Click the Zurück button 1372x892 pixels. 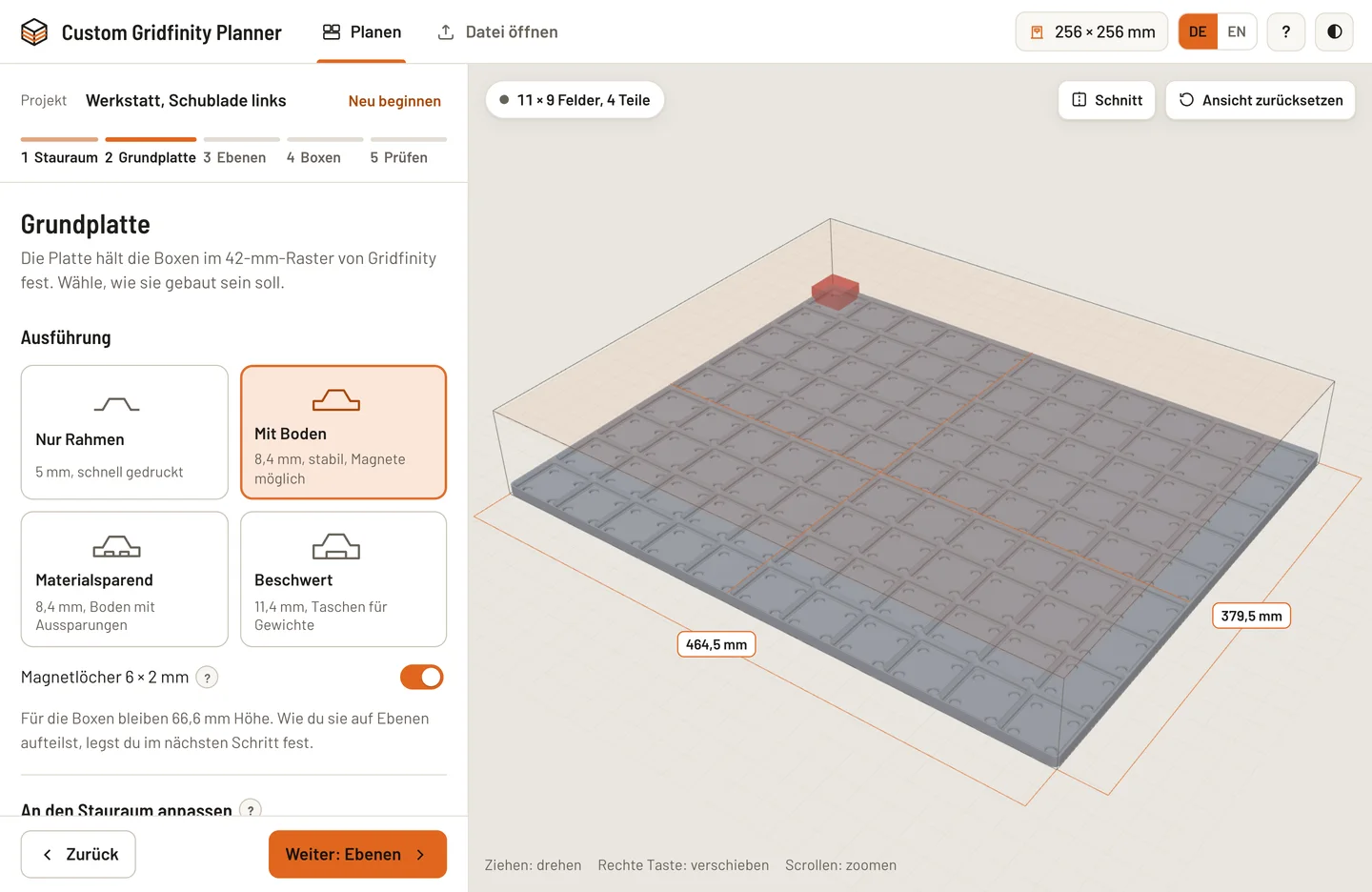tap(78, 854)
